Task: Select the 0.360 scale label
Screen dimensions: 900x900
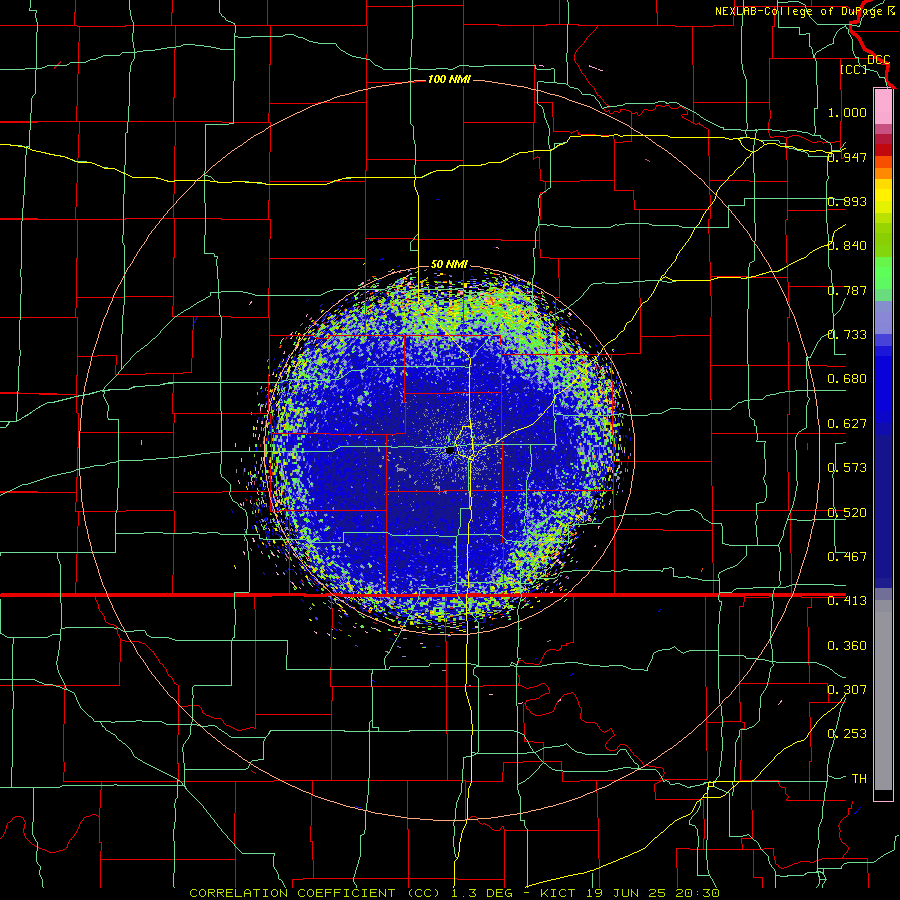Action: click(847, 646)
